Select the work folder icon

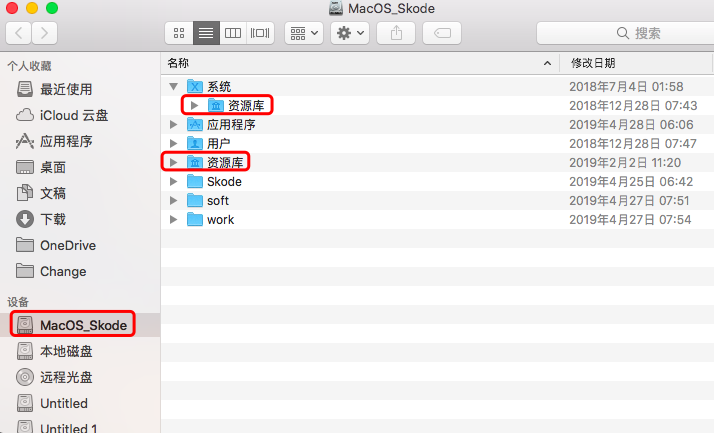[x=195, y=219]
